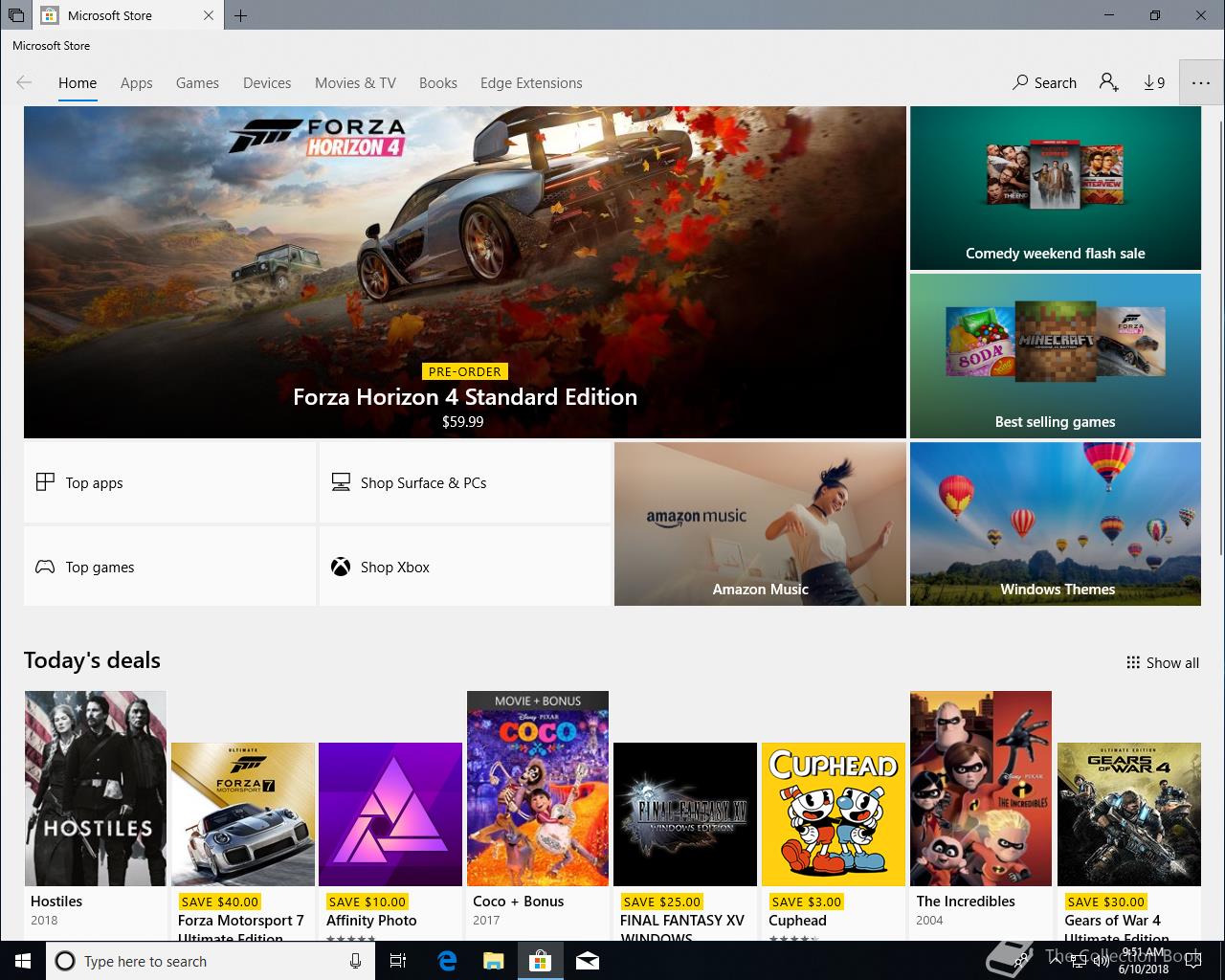Open the Edge Extensions tab
The width and height of the screenshot is (1225, 980).
pos(531,83)
